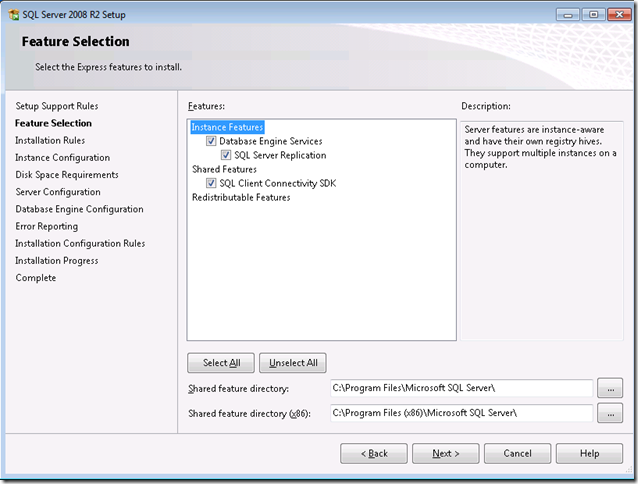Browse for the shared feature directory

point(610,388)
